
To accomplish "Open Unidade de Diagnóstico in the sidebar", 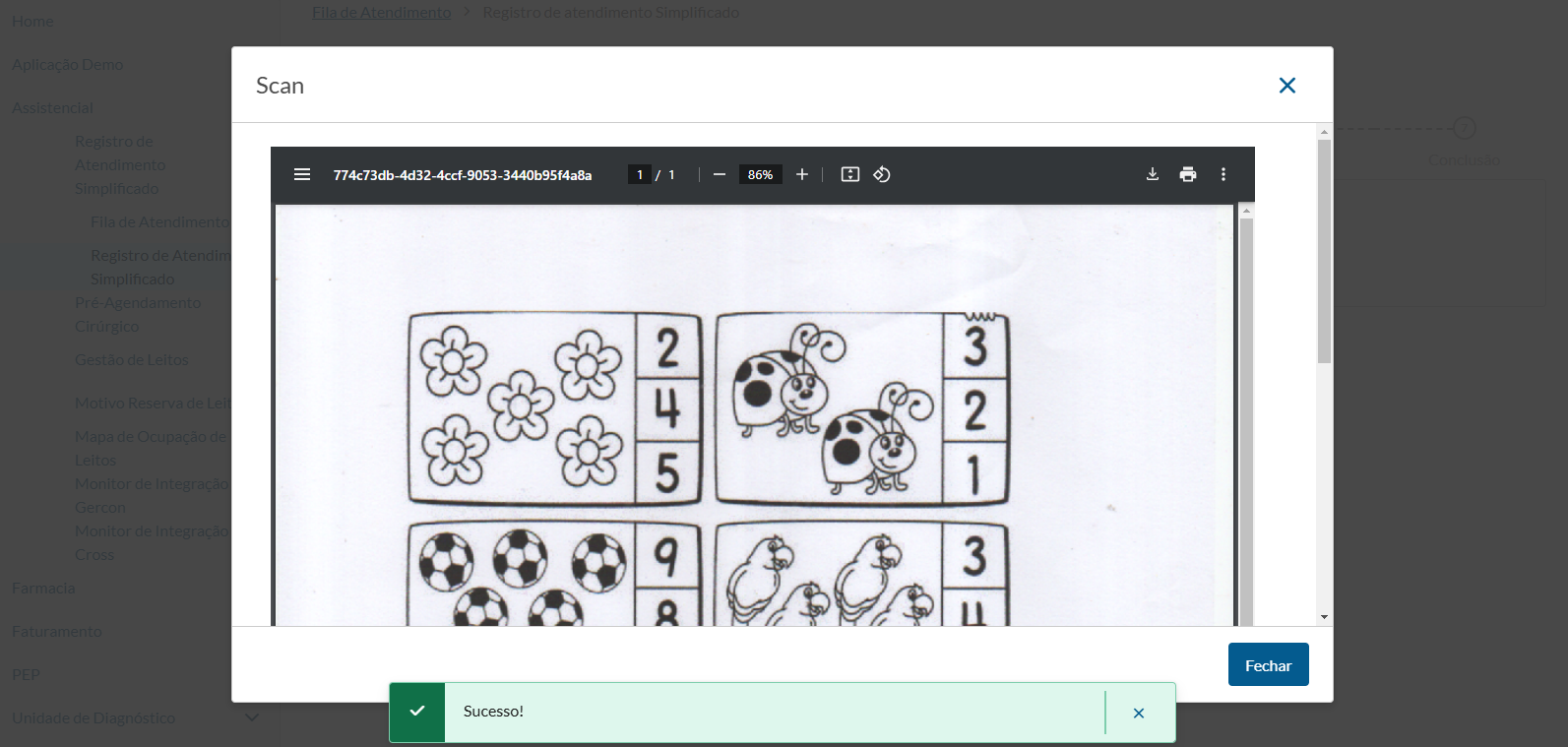I will tap(94, 717).
